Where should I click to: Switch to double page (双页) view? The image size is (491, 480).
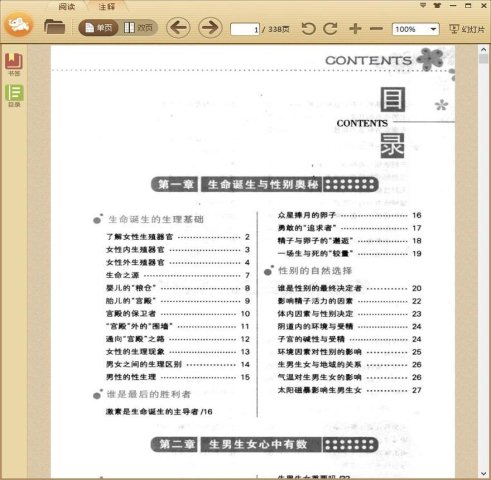tap(138, 28)
